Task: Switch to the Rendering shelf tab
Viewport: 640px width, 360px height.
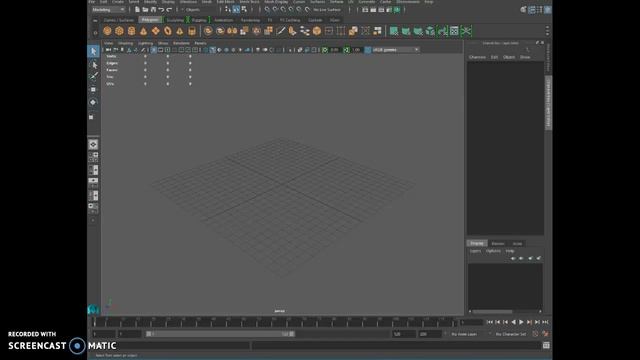Action: (x=250, y=20)
